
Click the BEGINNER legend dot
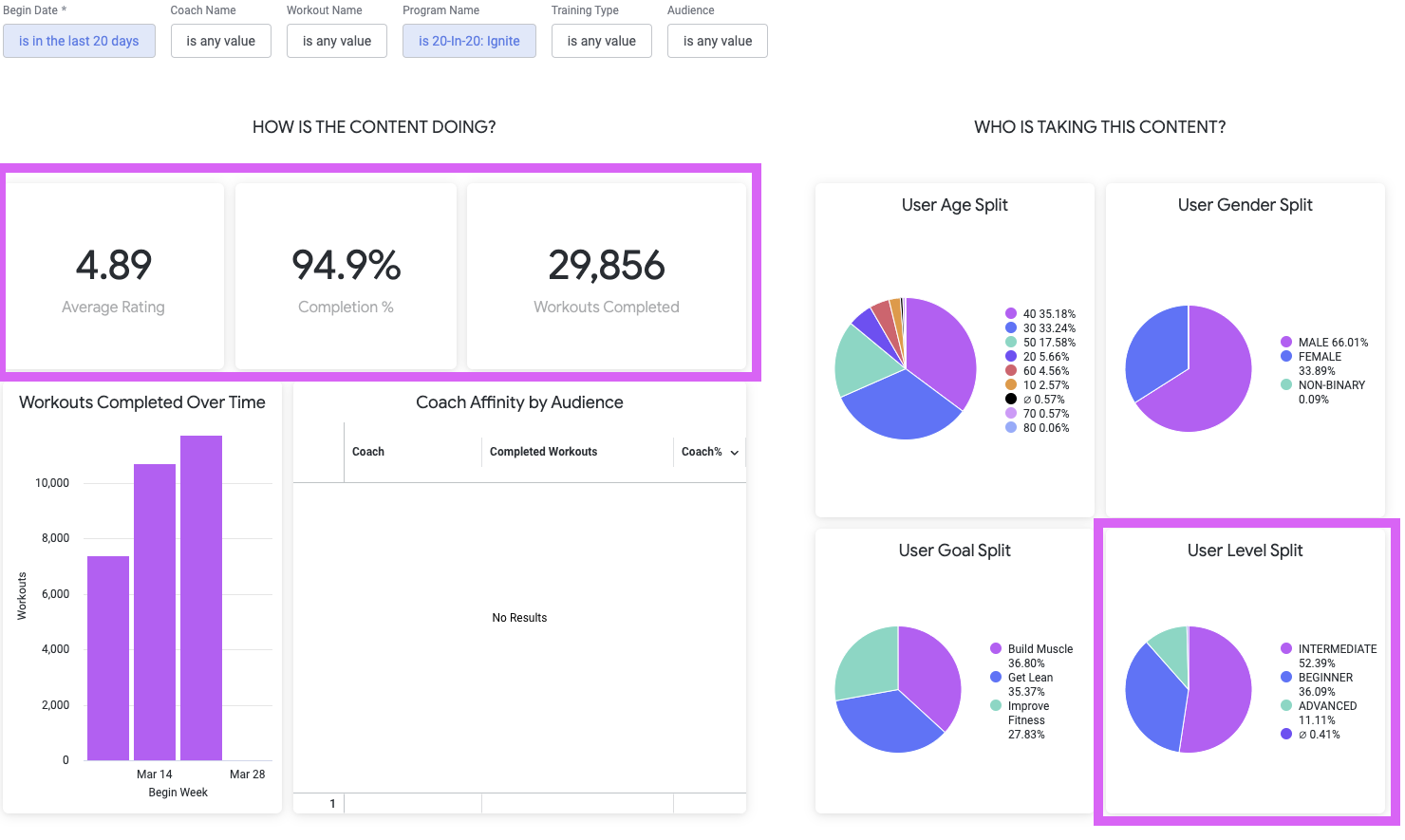tap(1286, 677)
